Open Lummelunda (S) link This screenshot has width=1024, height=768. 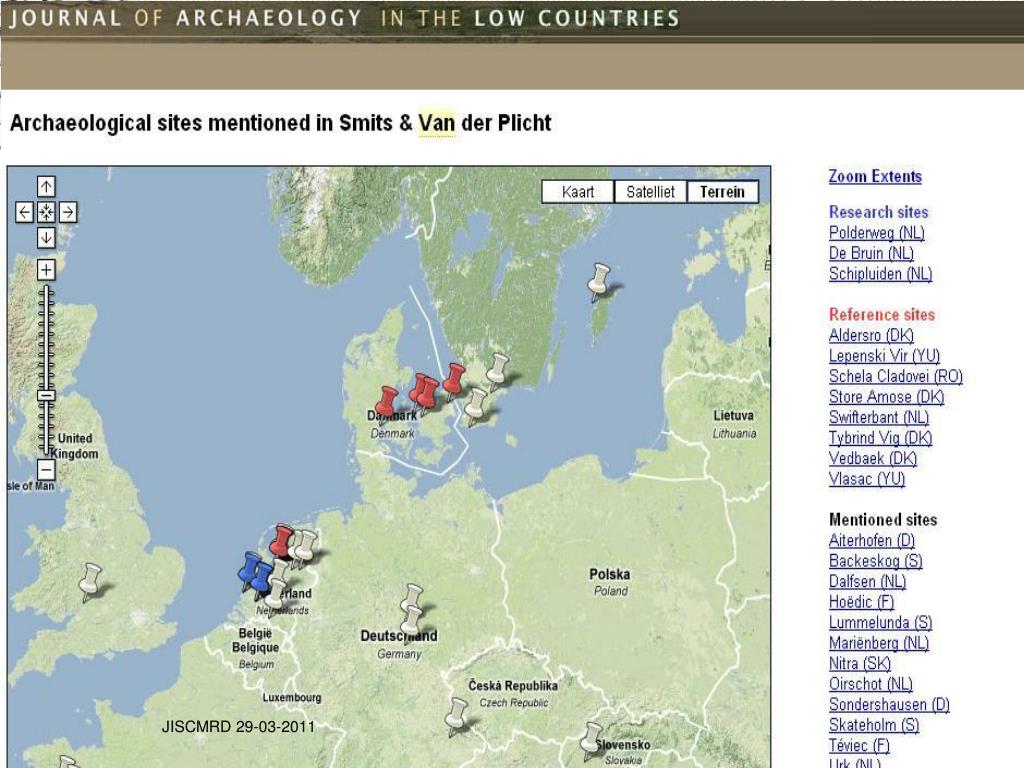[x=880, y=623]
